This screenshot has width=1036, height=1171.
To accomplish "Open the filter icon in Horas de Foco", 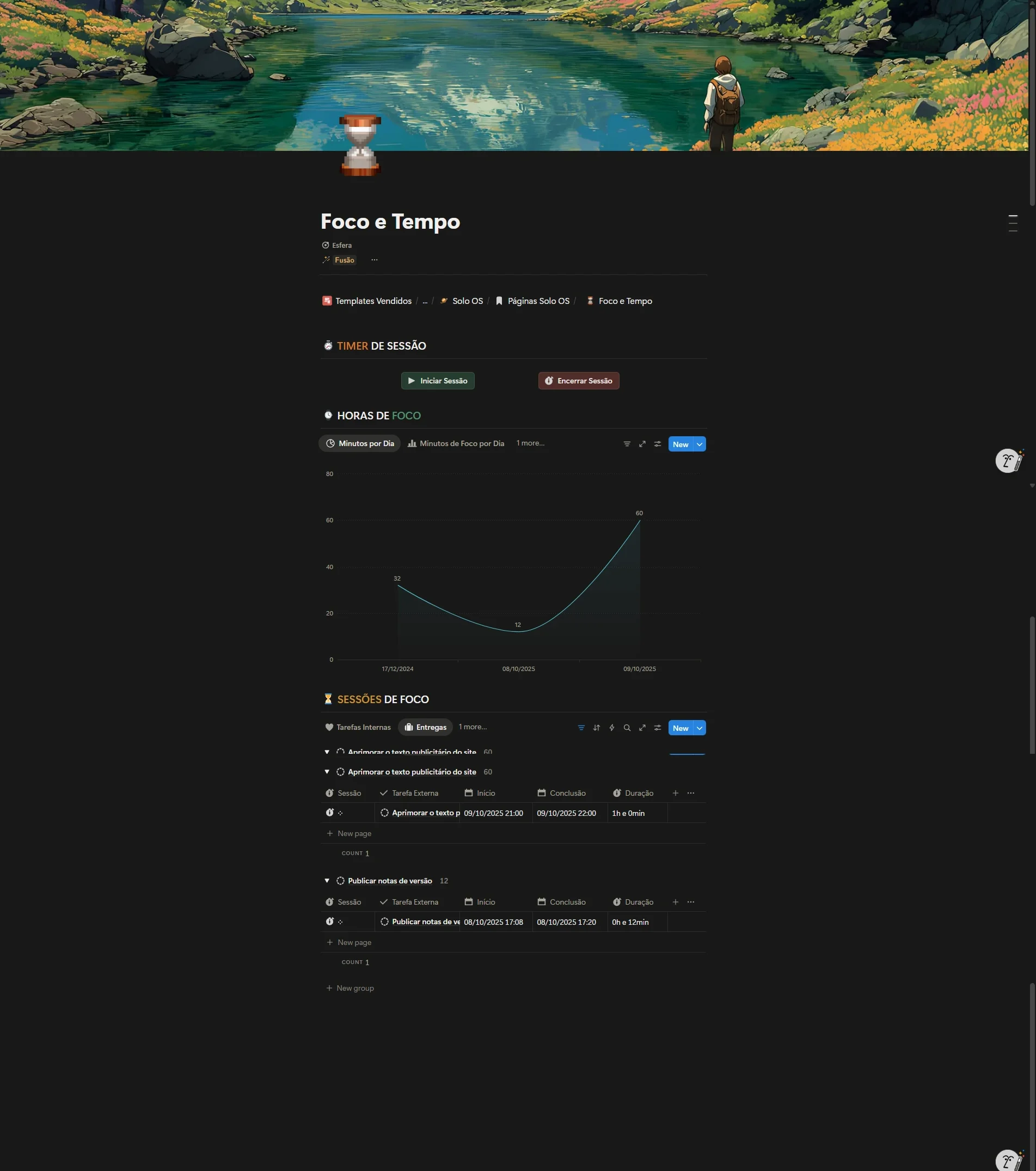I will pos(627,444).
